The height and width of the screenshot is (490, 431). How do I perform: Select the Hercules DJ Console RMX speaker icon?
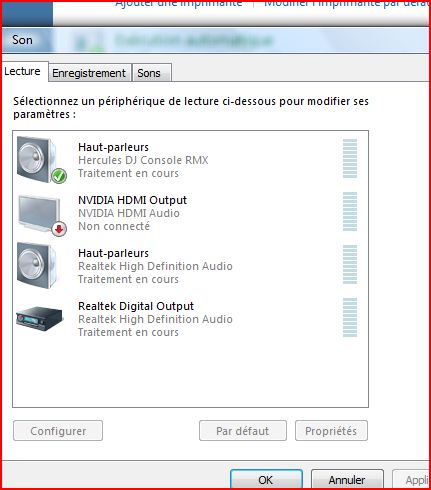[x=37, y=159]
